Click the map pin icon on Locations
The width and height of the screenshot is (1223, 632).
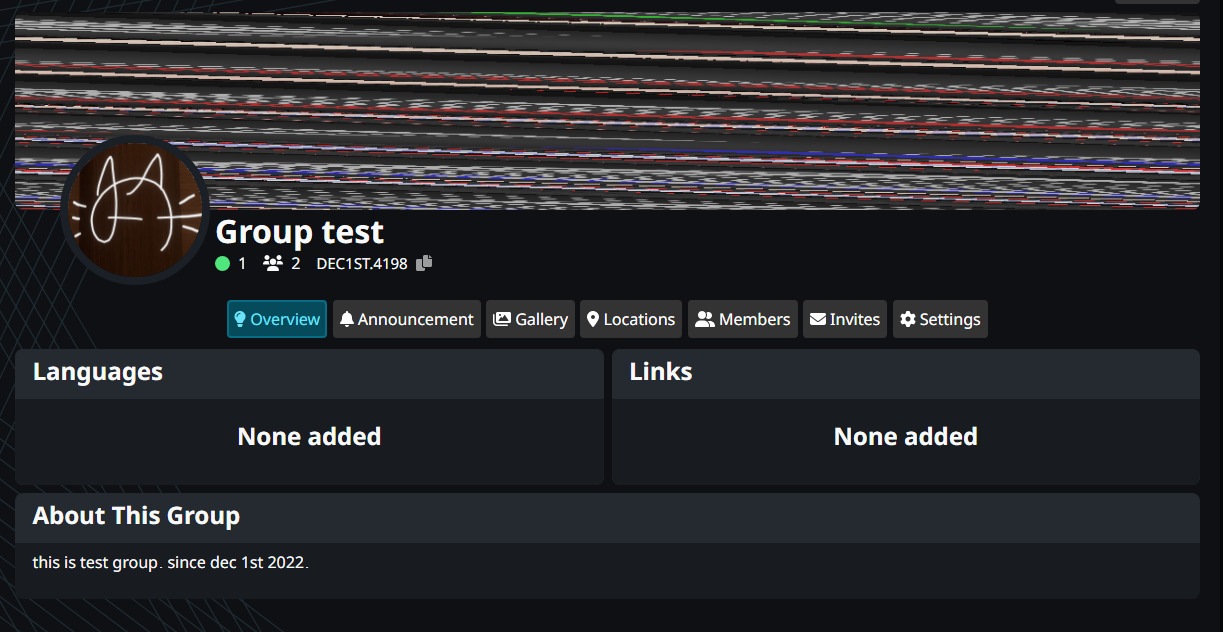(x=593, y=320)
